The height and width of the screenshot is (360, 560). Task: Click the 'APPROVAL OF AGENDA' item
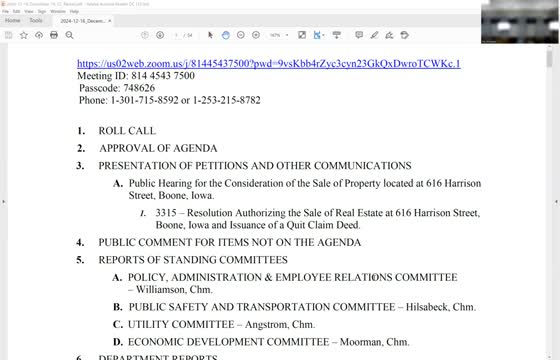pyautogui.click(x=158, y=148)
